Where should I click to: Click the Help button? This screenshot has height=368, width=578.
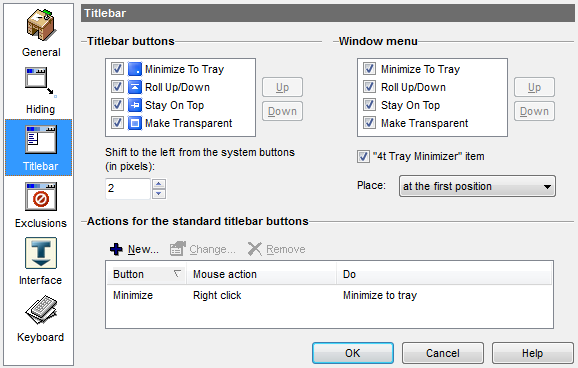[x=533, y=353]
